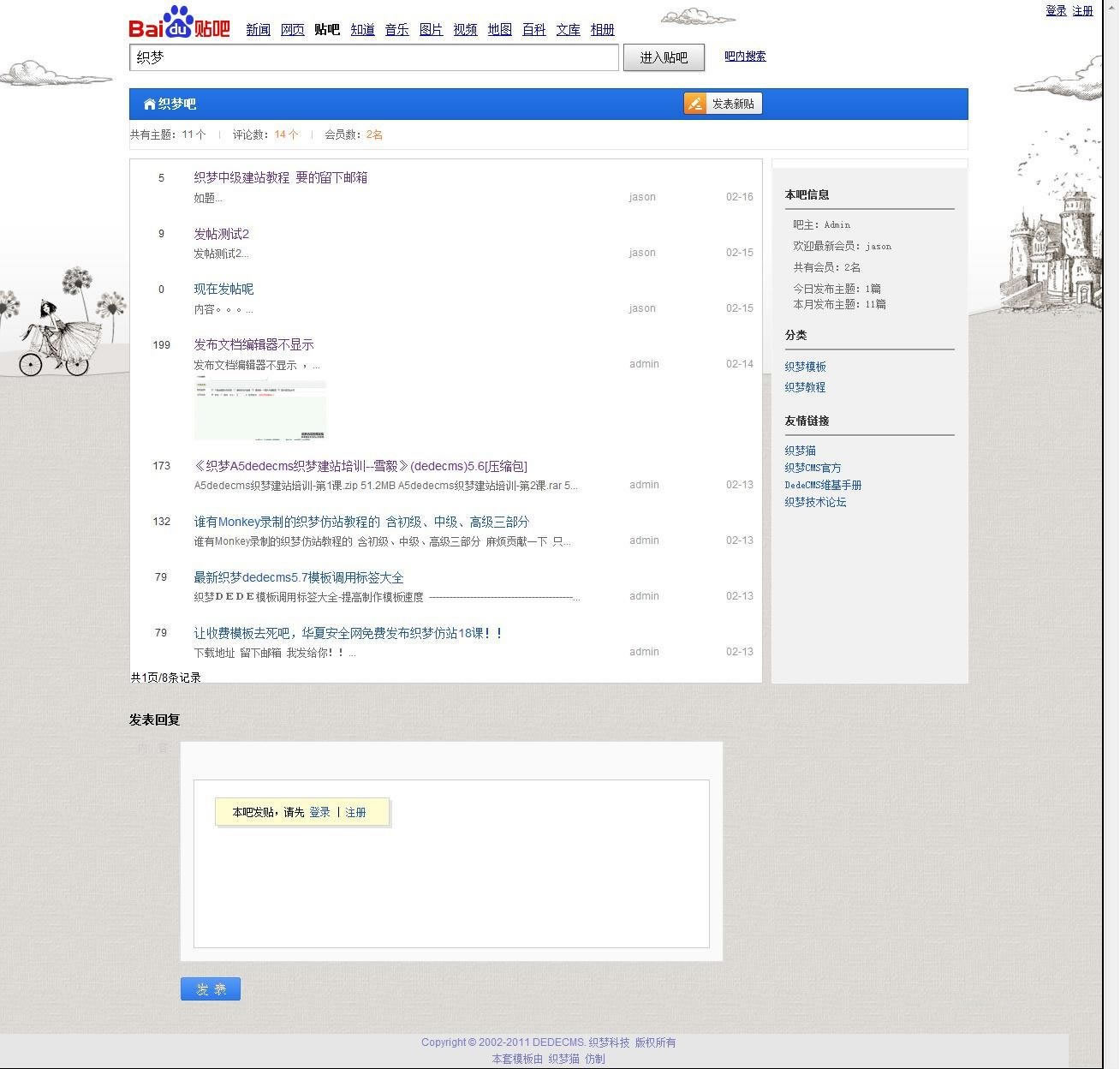This screenshot has width=1120, height=1069.
Task: Open the 地图 navigation link
Action: click(499, 30)
